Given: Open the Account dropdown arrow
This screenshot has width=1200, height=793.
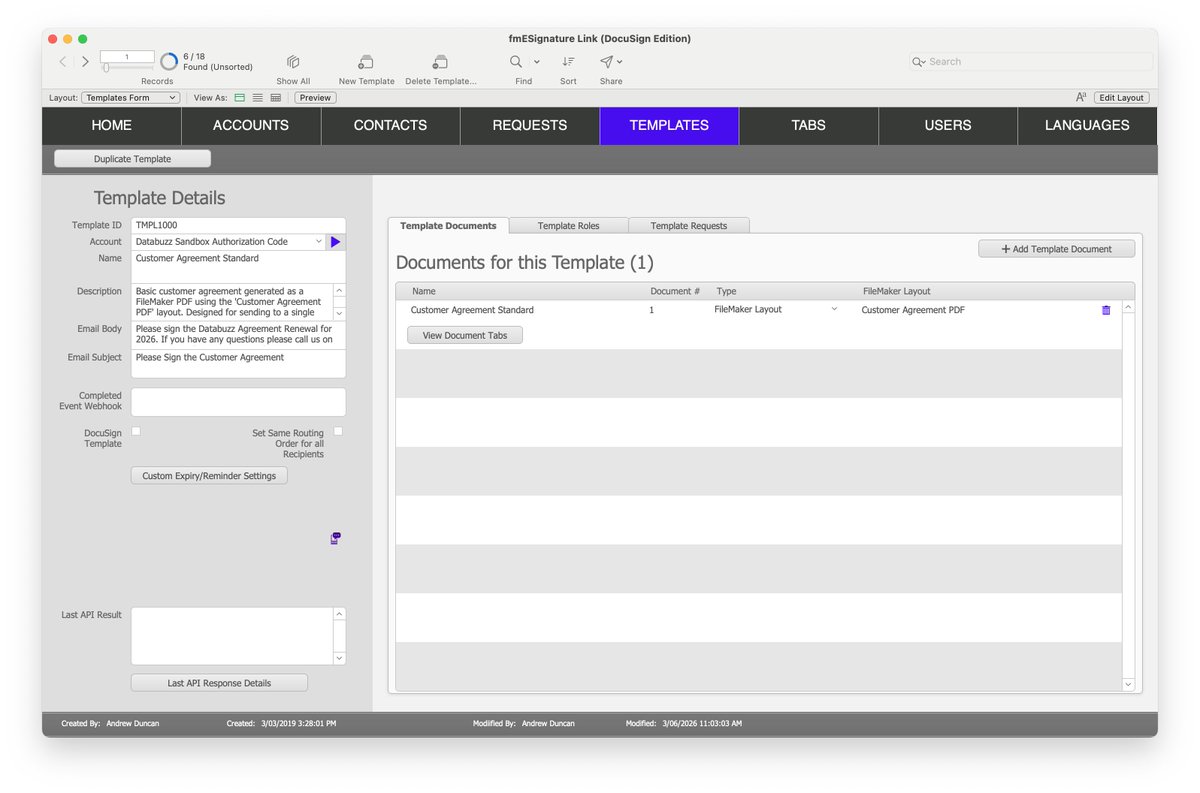Looking at the screenshot, I should (318, 241).
